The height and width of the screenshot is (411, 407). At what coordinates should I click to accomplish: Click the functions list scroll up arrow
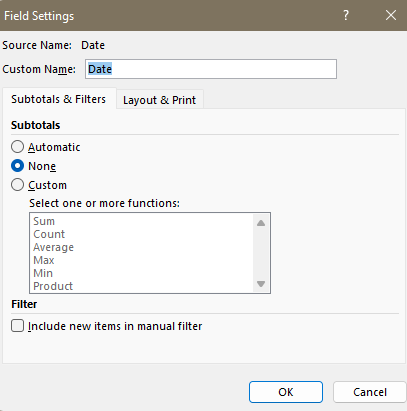261,223
